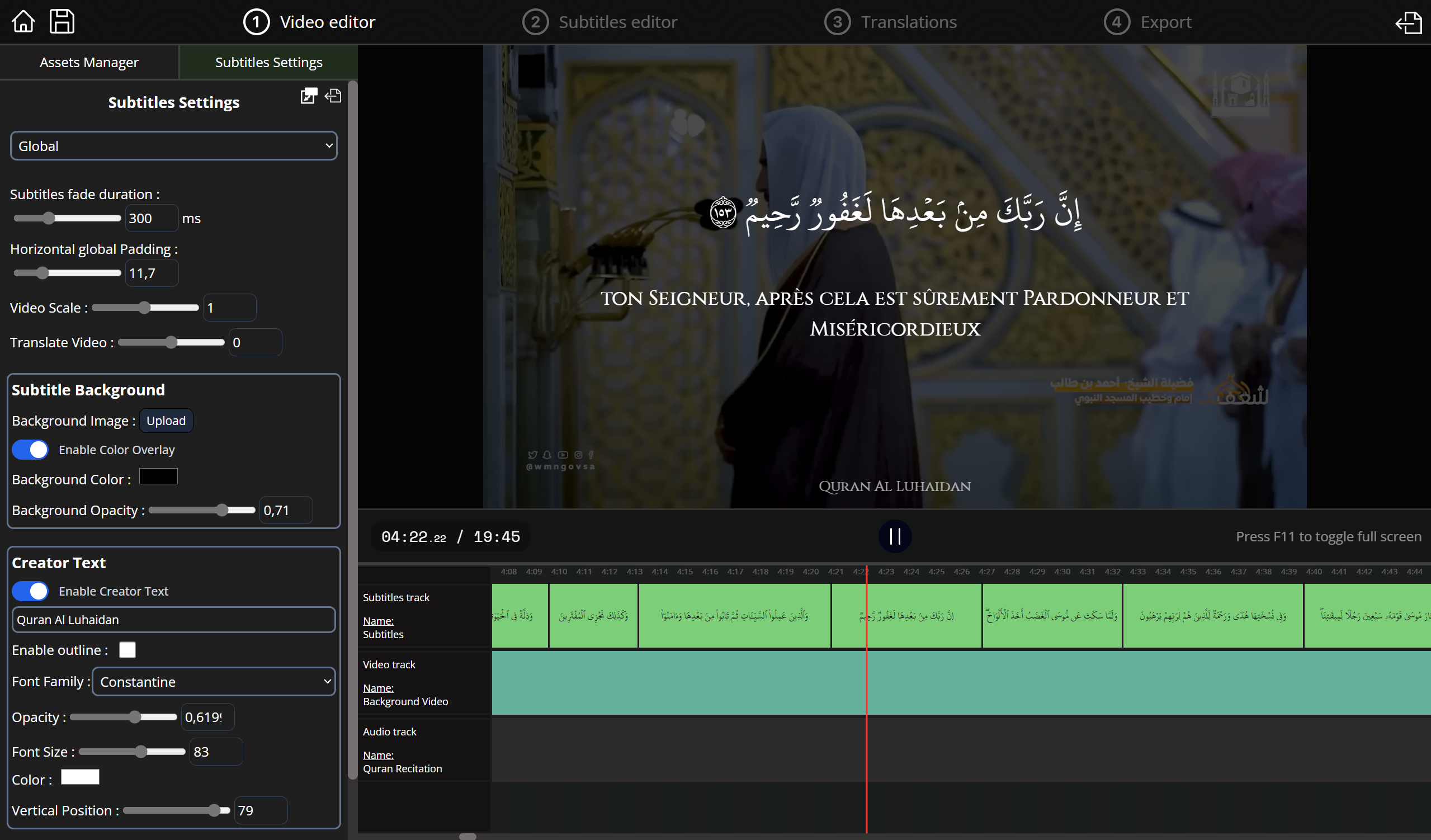
Task: Click the French subtitle text in preview
Action: tap(895, 314)
